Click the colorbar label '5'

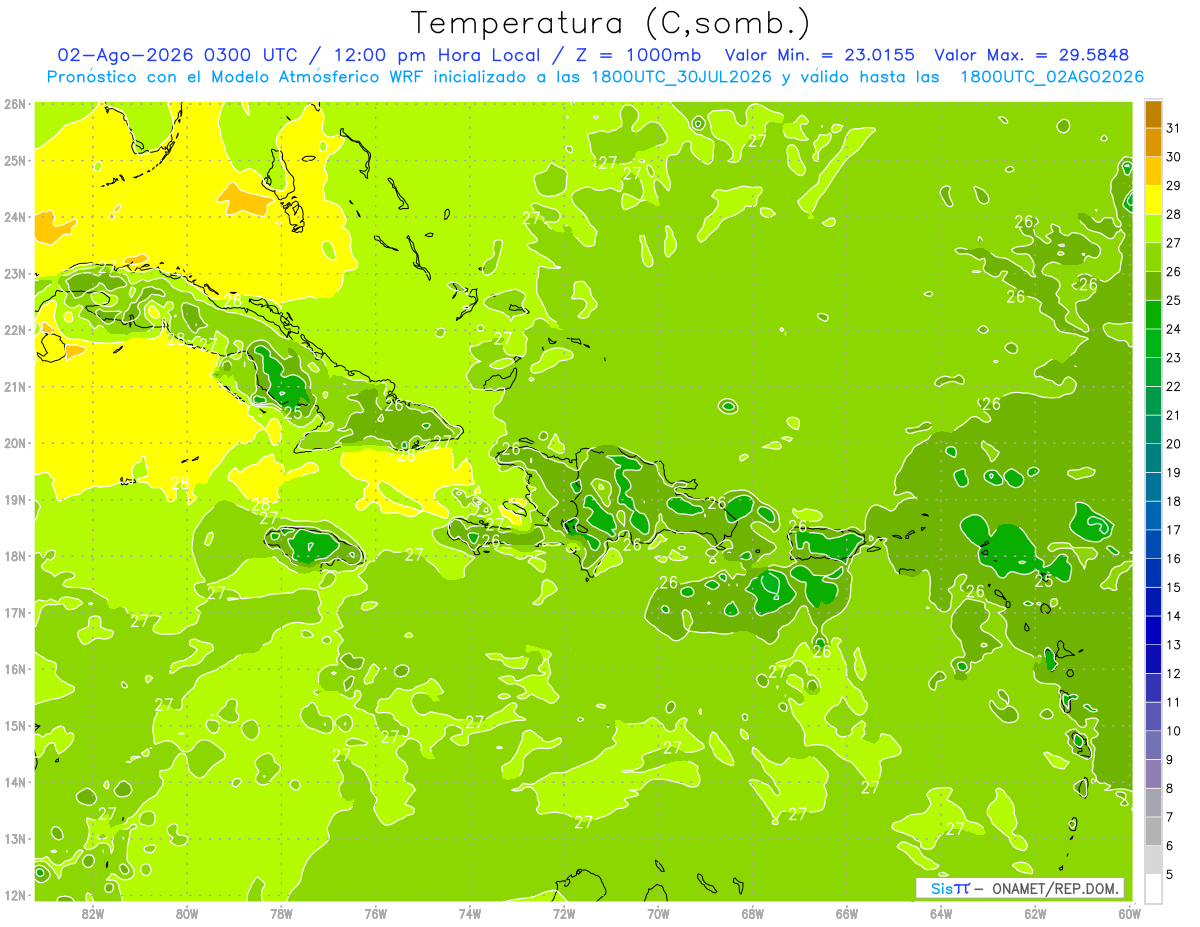[x=1170, y=874]
